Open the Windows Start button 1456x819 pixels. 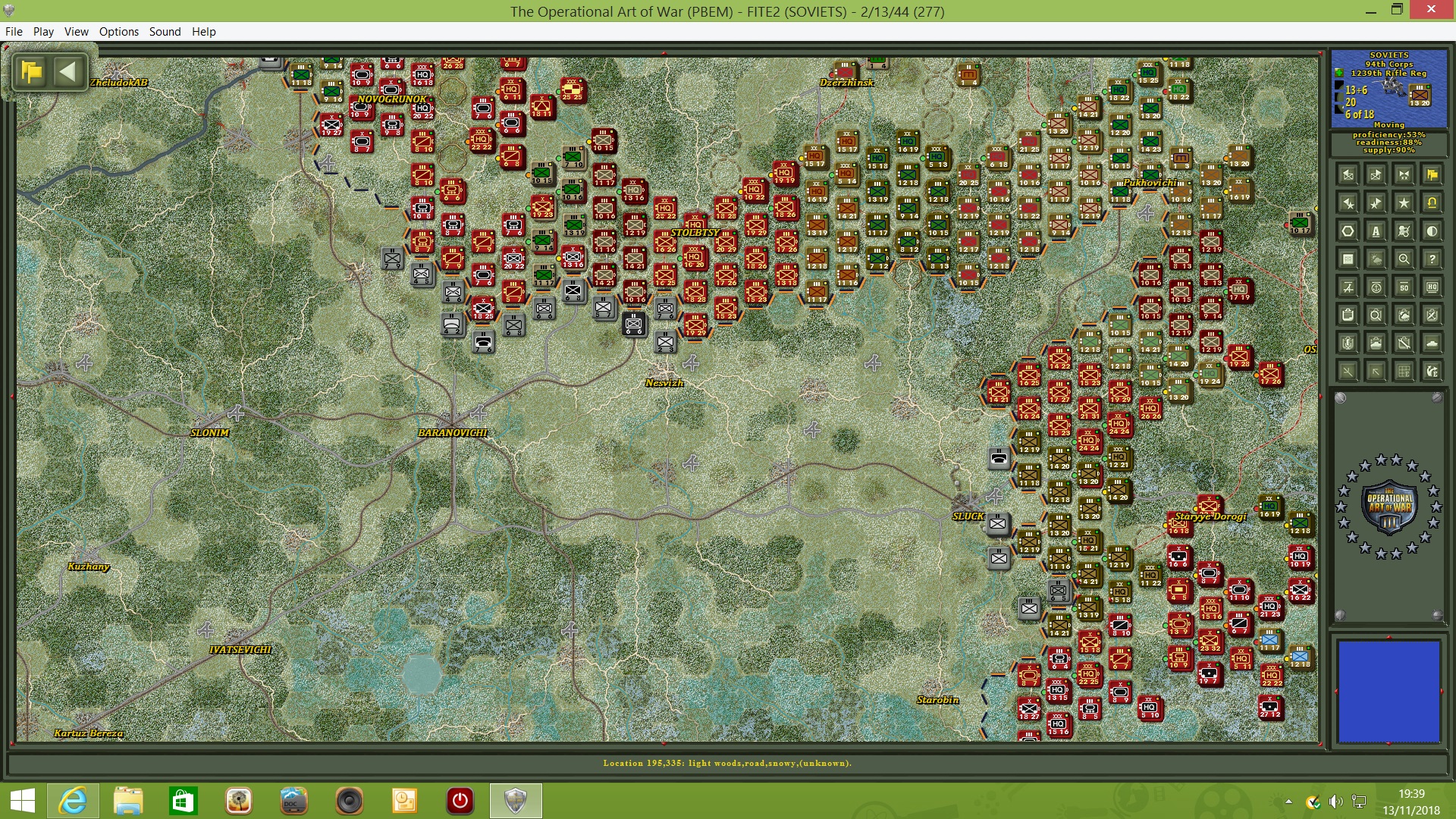click(x=23, y=801)
